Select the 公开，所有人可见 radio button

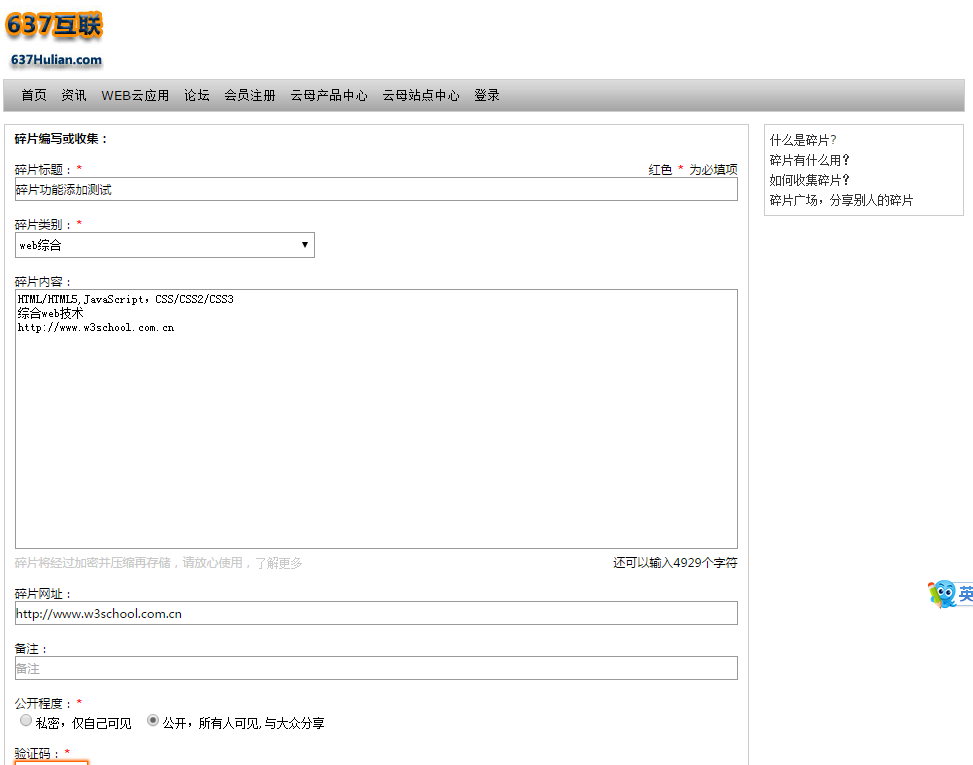coord(153,721)
